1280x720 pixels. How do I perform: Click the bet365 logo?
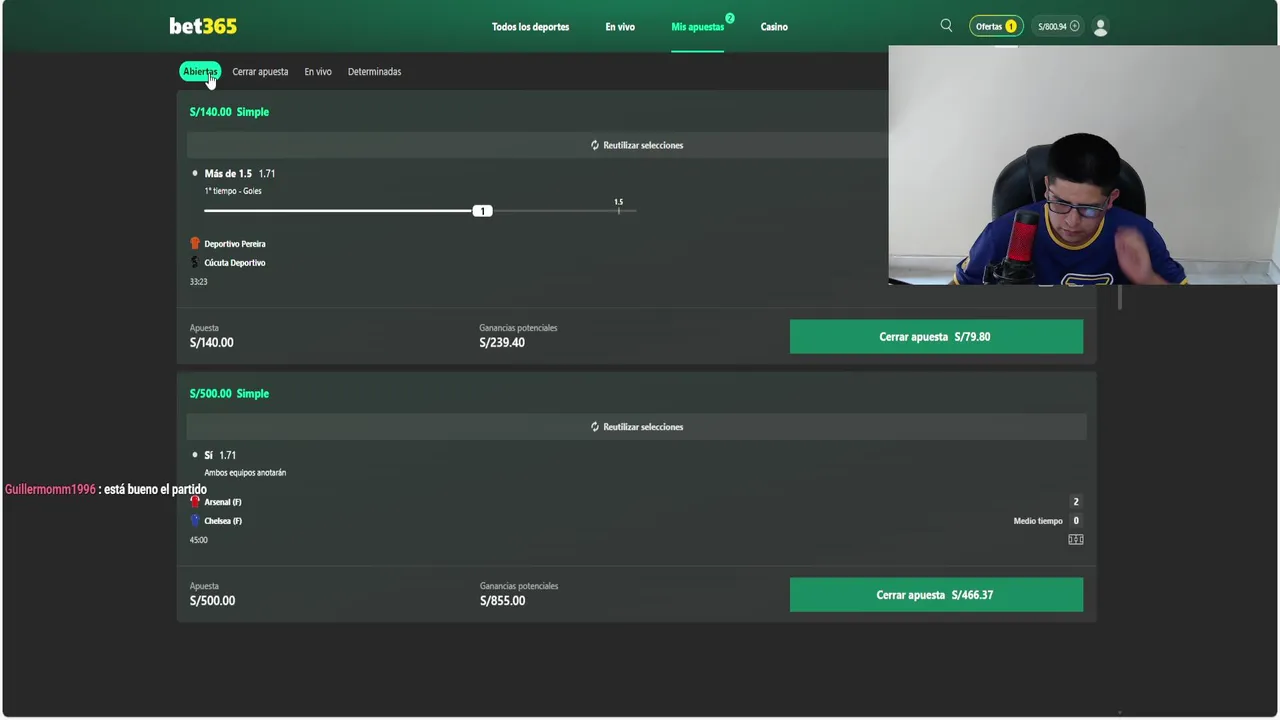203,26
